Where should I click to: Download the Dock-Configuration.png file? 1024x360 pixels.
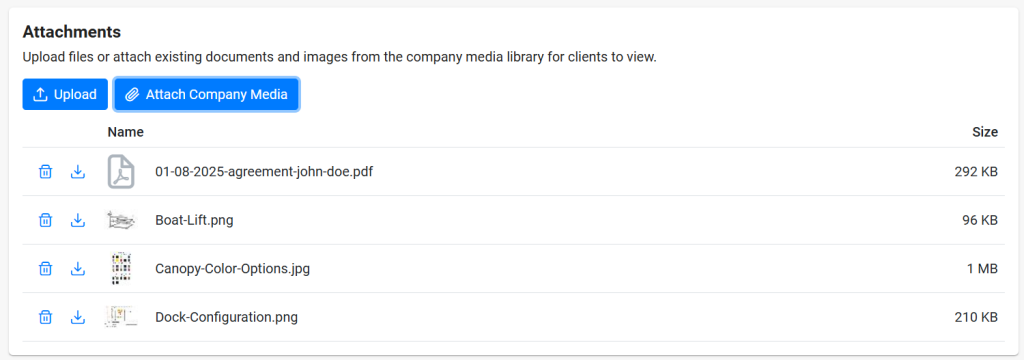pos(78,318)
